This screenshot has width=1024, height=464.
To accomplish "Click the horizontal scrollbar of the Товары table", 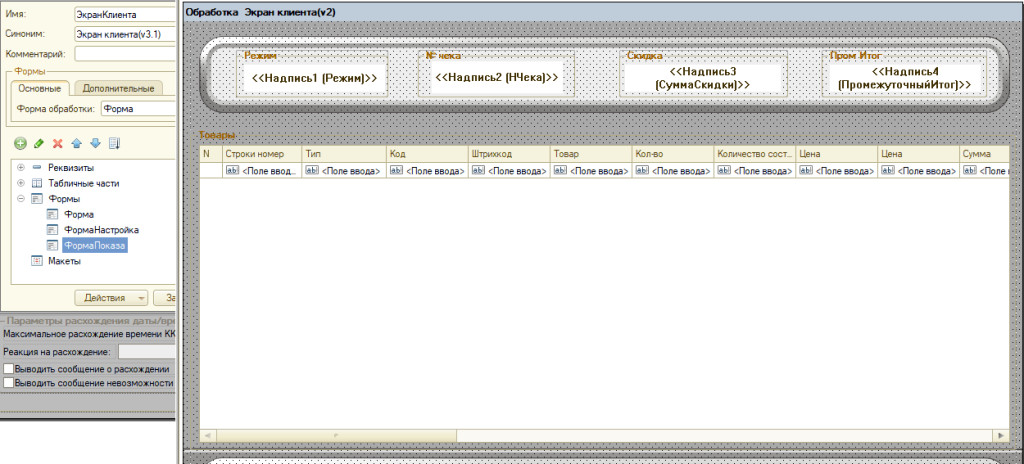I will pos(600,436).
